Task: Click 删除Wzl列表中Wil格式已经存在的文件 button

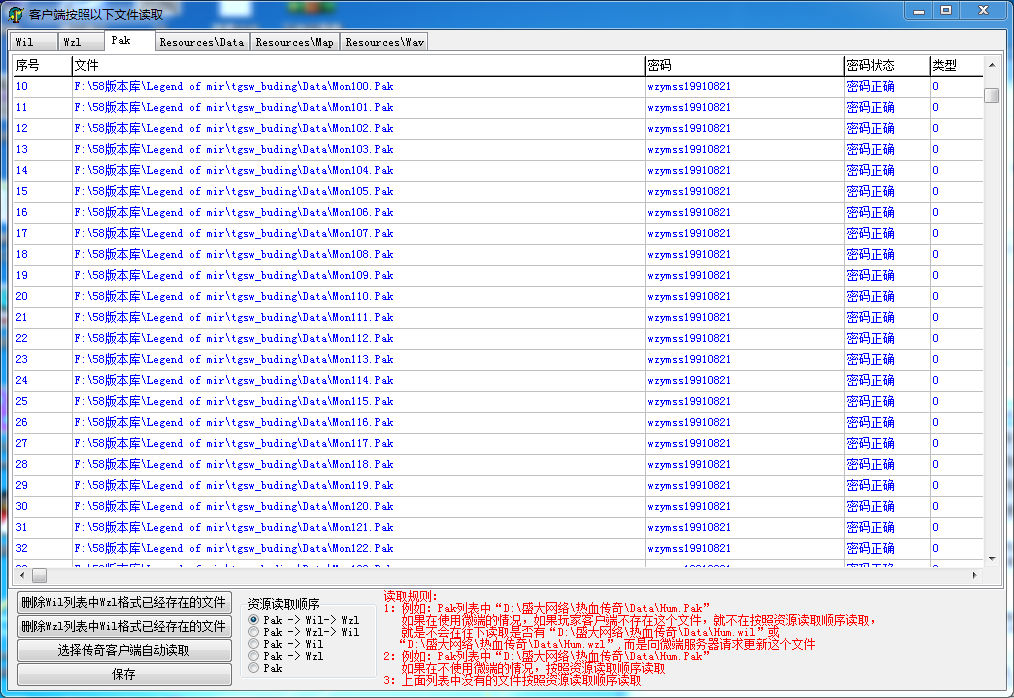Action: [x=124, y=626]
